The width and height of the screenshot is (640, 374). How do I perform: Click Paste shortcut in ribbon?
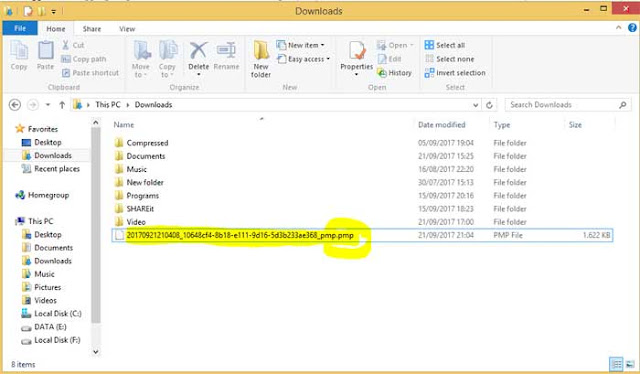click(90, 73)
